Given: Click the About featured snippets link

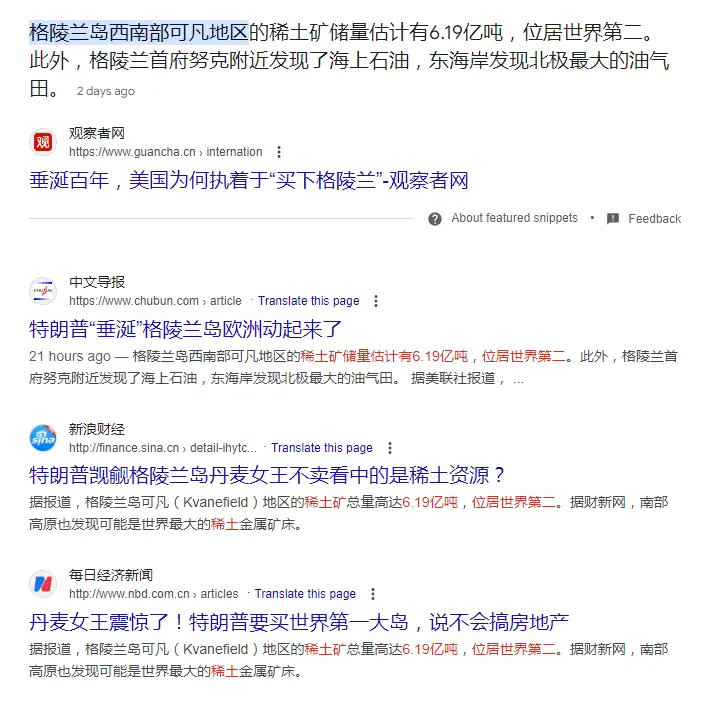Looking at the screenshot, I should click(x=514, y=219).
